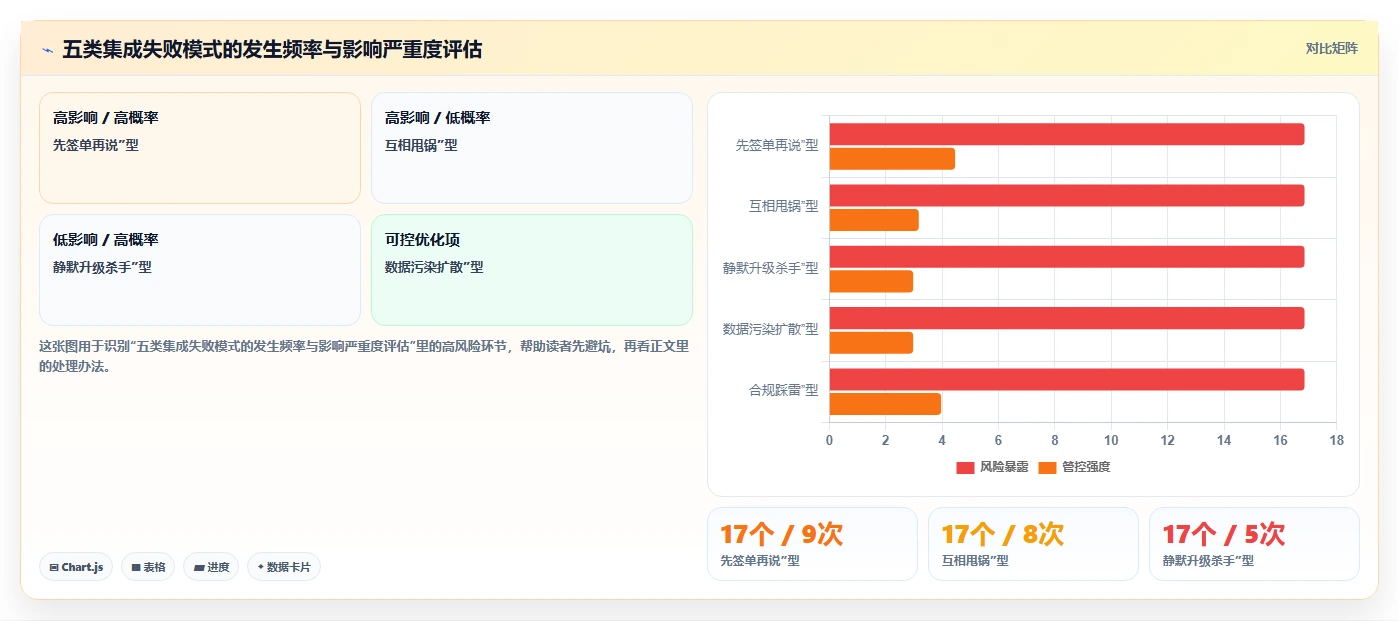
Task: Click the red bar for 互相甩锅"型
Action: (x=1066, y=195)
